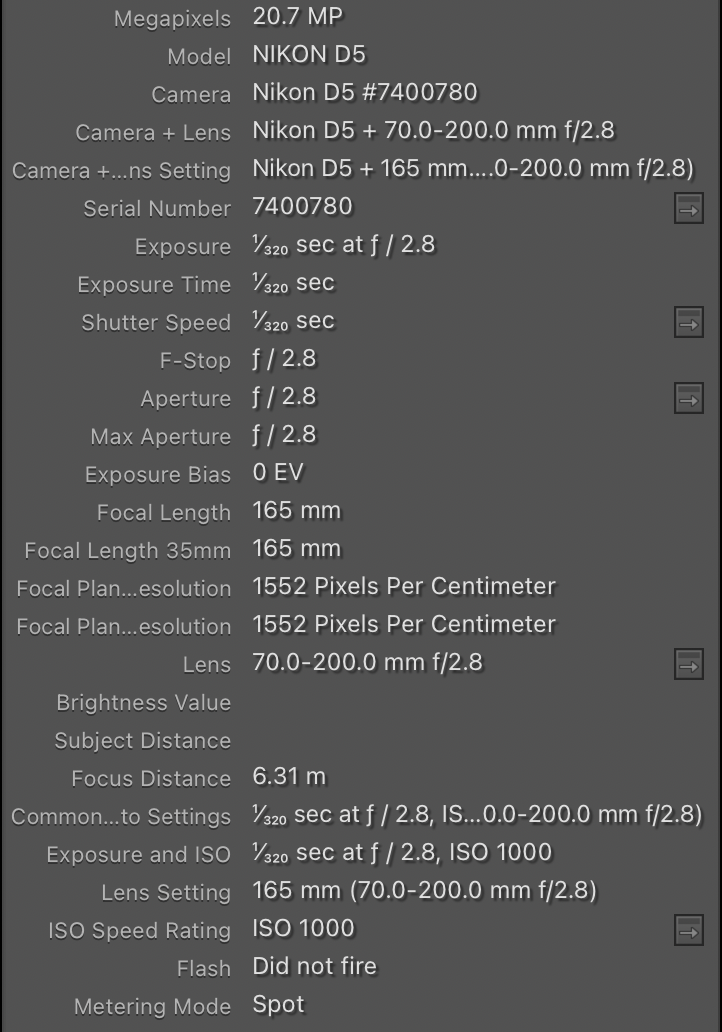Click the arrow icon next to the Lens field

[x=688, y=663]
